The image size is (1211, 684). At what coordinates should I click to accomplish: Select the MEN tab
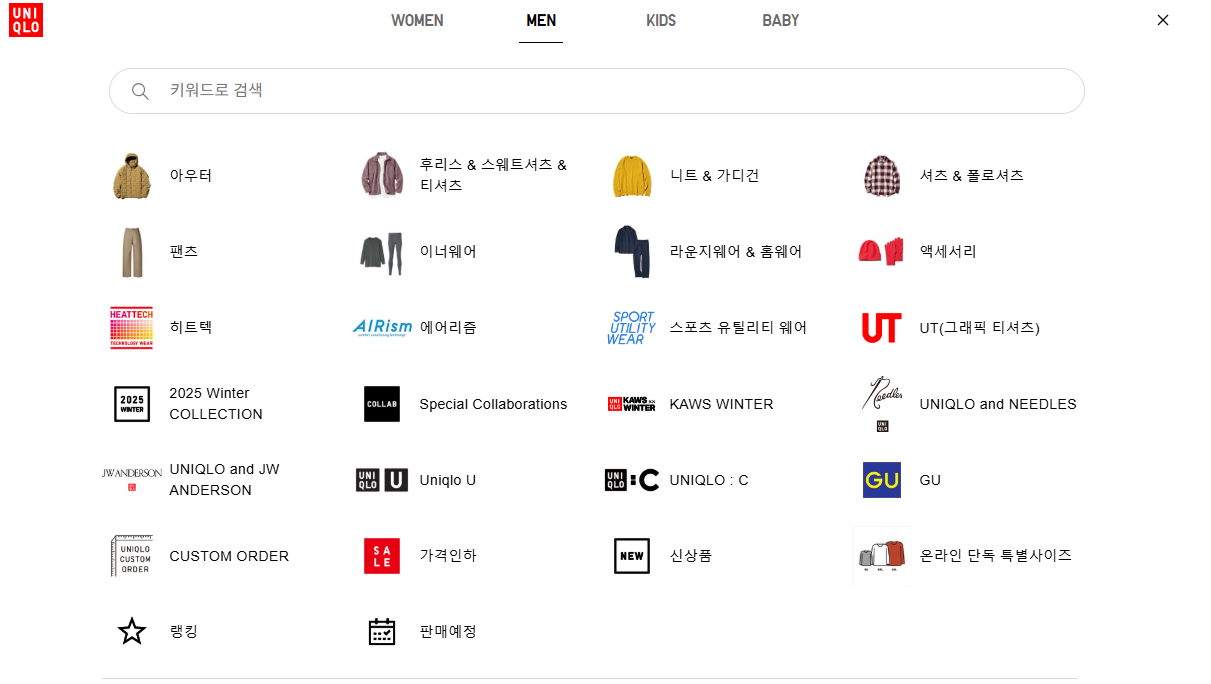(541, 21)
